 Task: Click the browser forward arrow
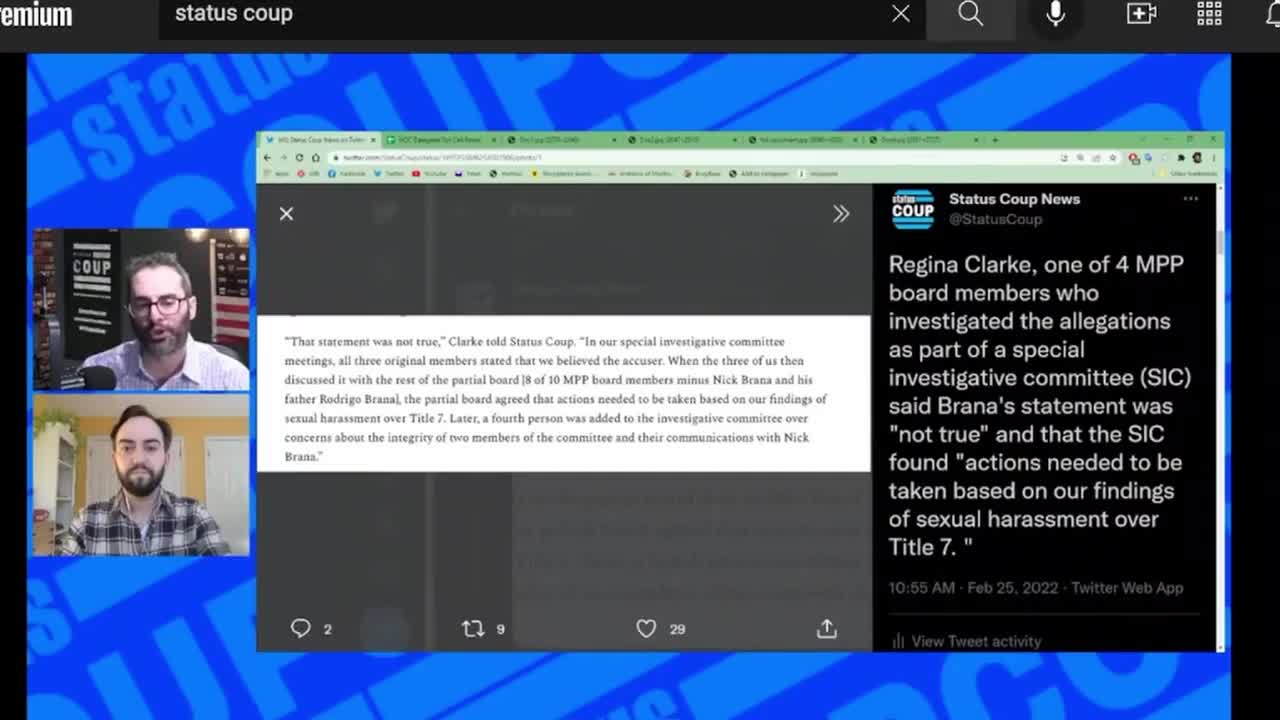(283, 158)
